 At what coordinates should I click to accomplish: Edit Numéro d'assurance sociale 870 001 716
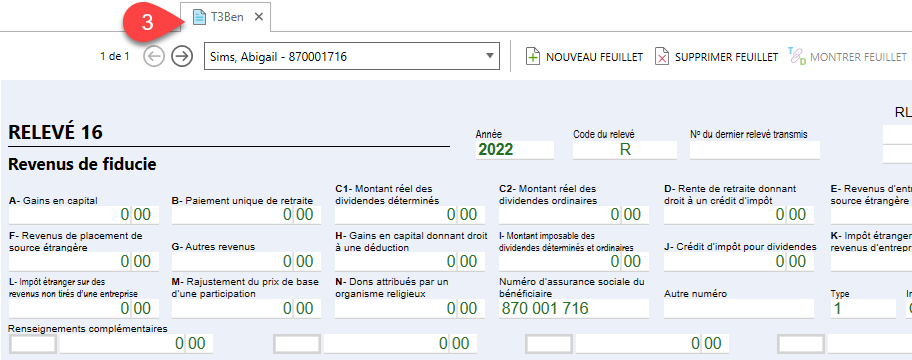(573, 308)
